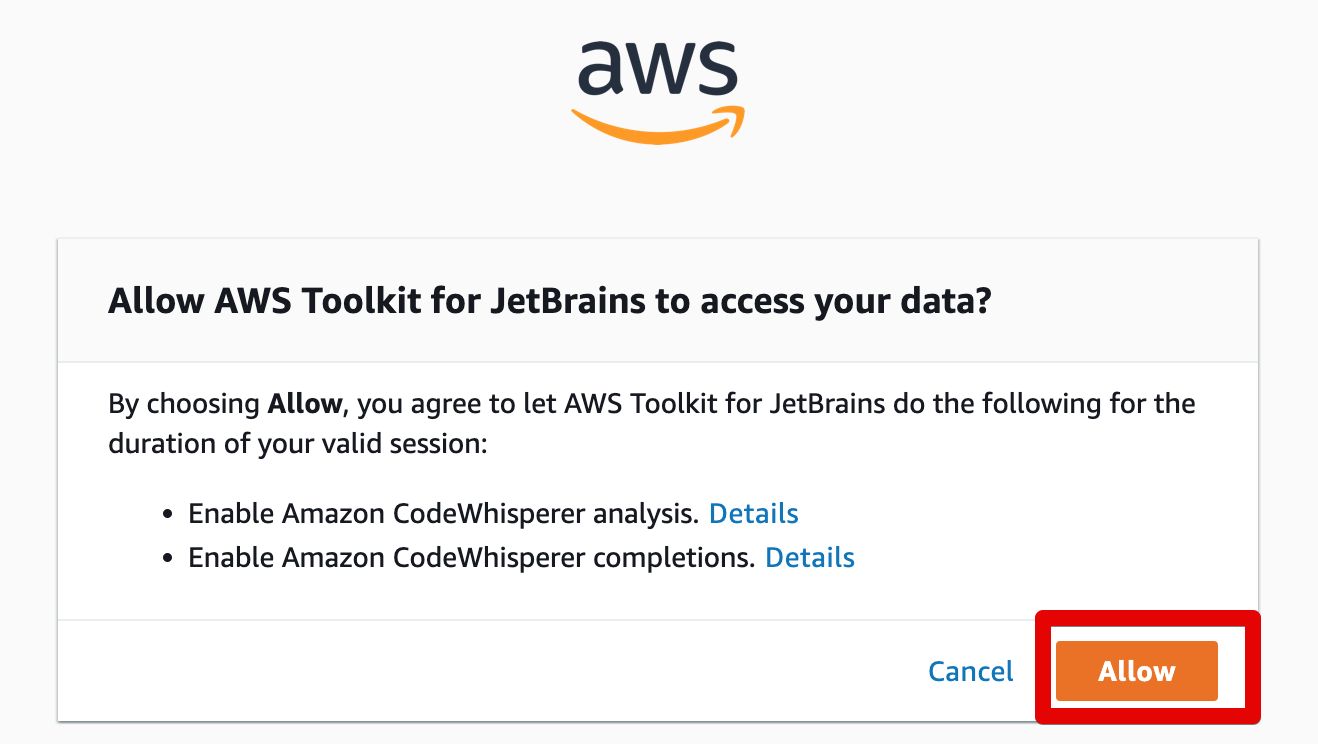Click the bullet before CodeWhisperer completions

coord(168,558)
